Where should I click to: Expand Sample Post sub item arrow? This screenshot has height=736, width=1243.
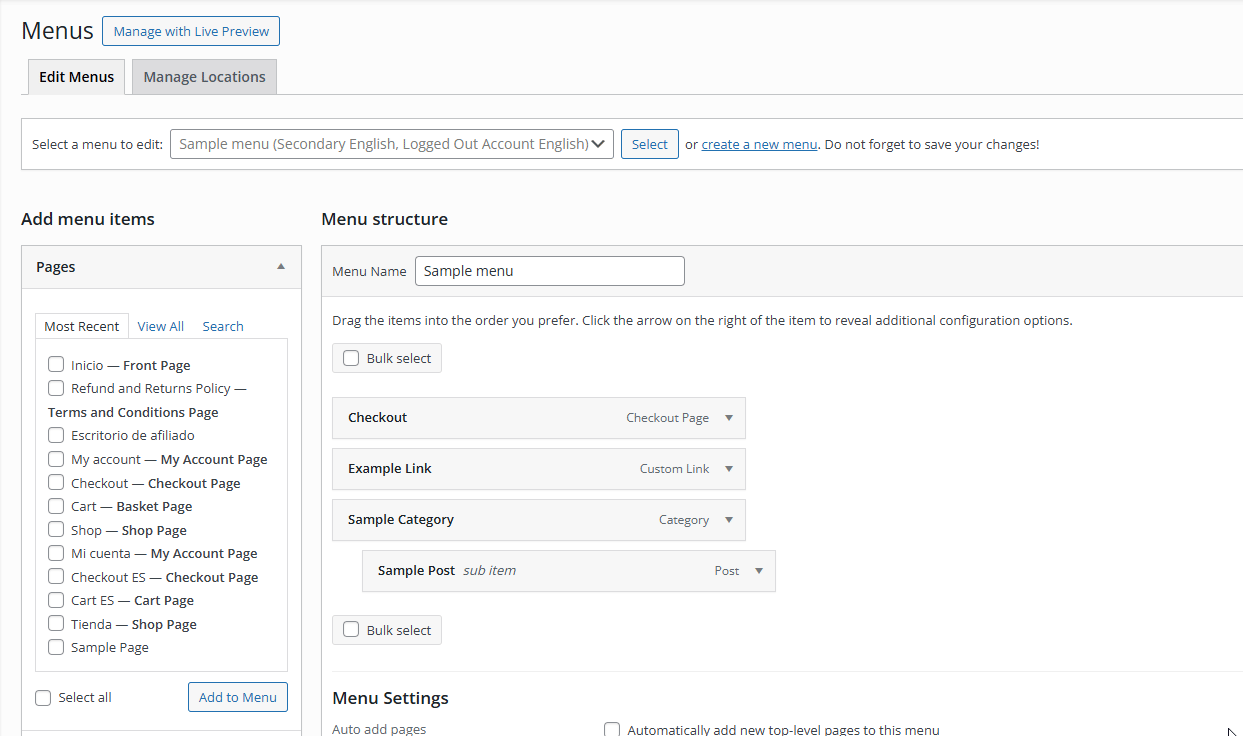coord(759,571)
